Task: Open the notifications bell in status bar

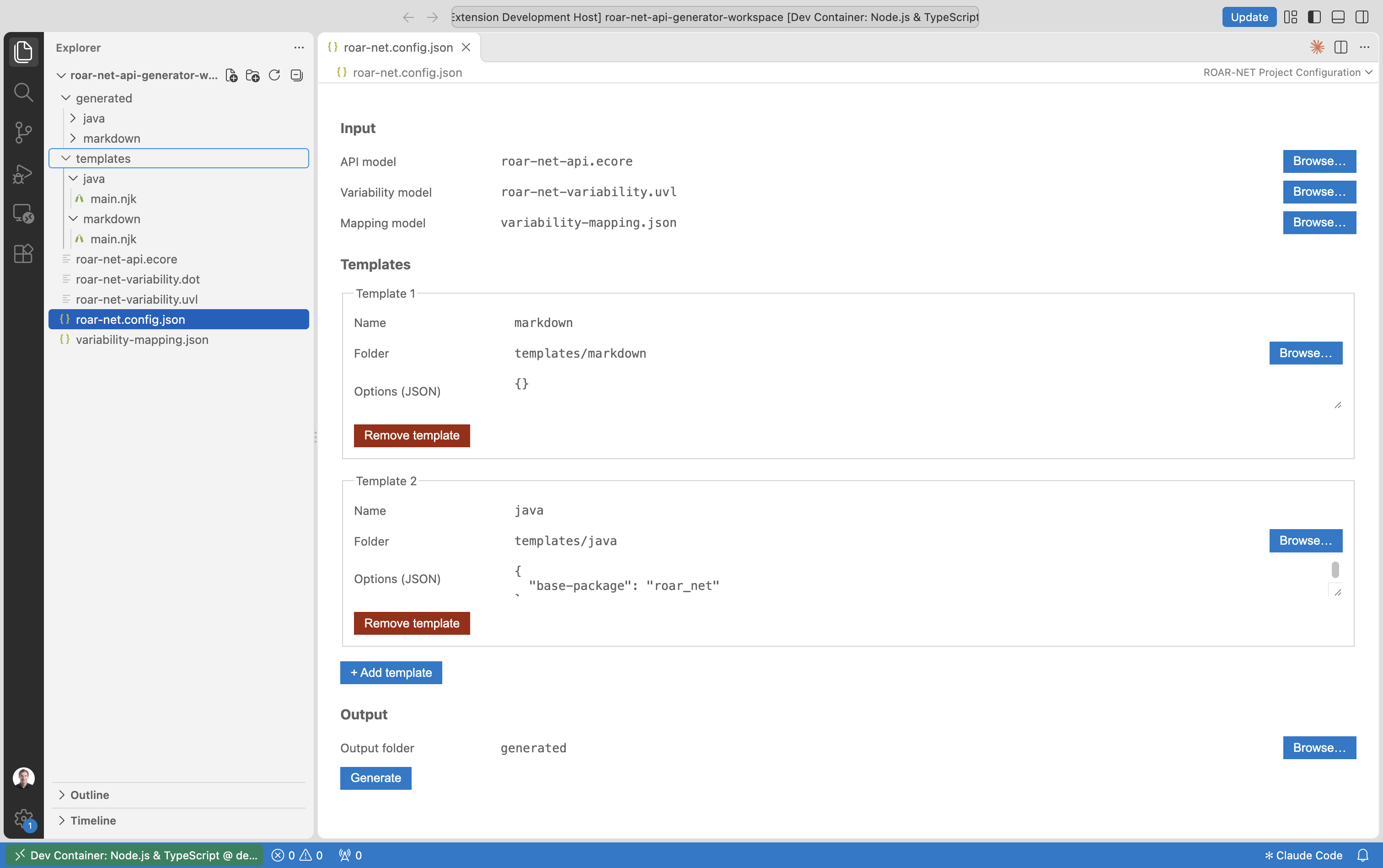Action: pos(1363,855)
